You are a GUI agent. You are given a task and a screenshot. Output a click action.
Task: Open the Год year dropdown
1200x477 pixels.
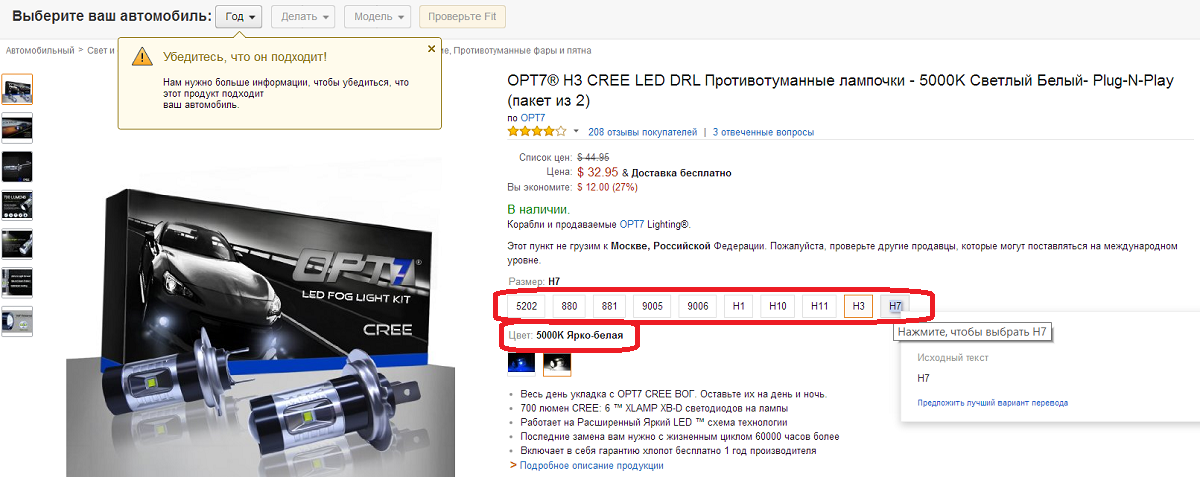coord(241,17)
